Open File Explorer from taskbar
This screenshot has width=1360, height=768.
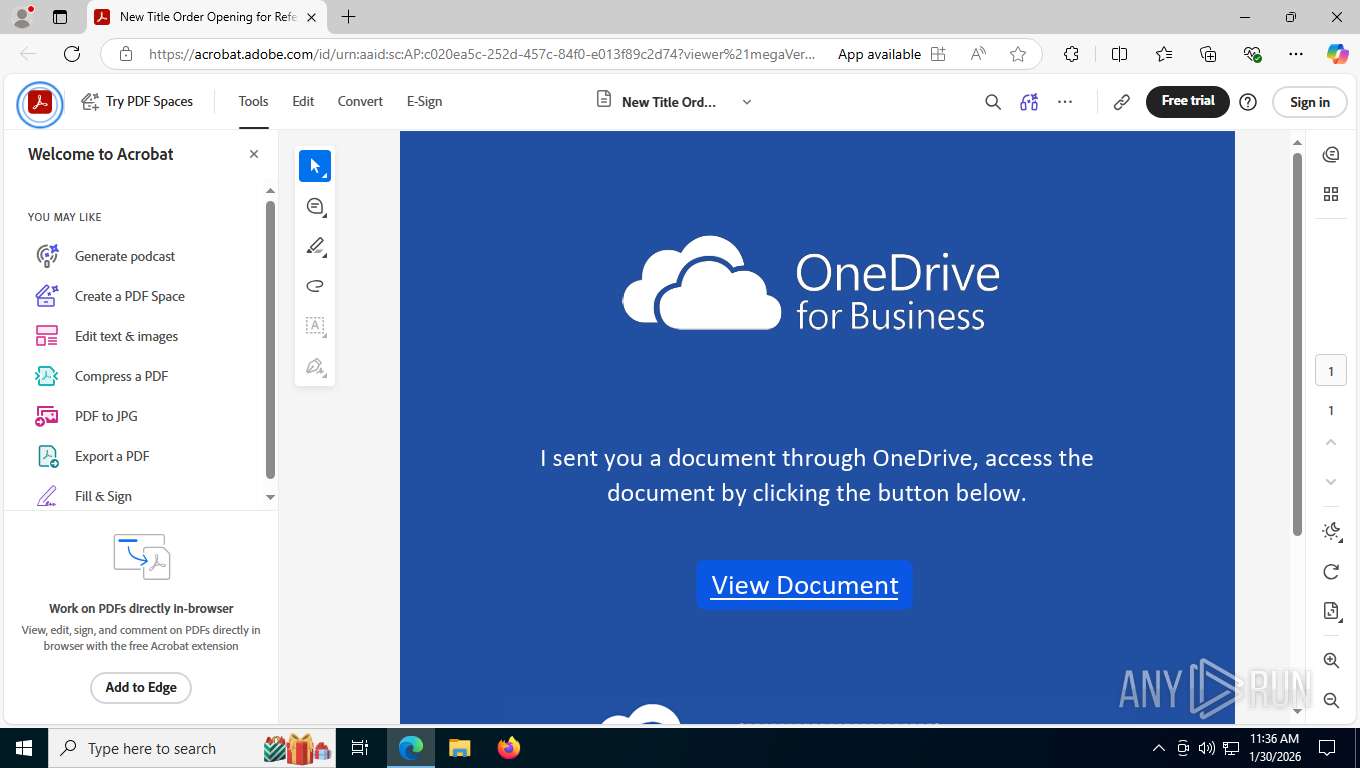[x=459, y=748]
